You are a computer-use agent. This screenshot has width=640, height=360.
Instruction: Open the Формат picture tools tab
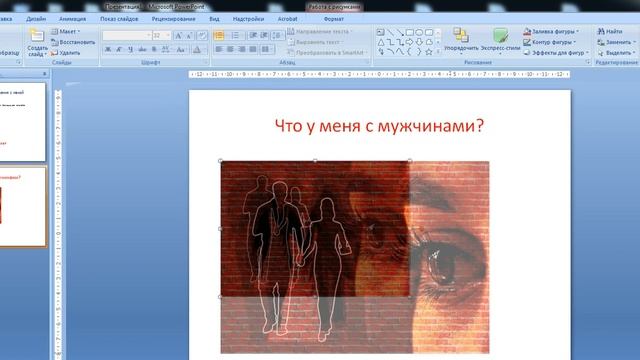[333, 19]
